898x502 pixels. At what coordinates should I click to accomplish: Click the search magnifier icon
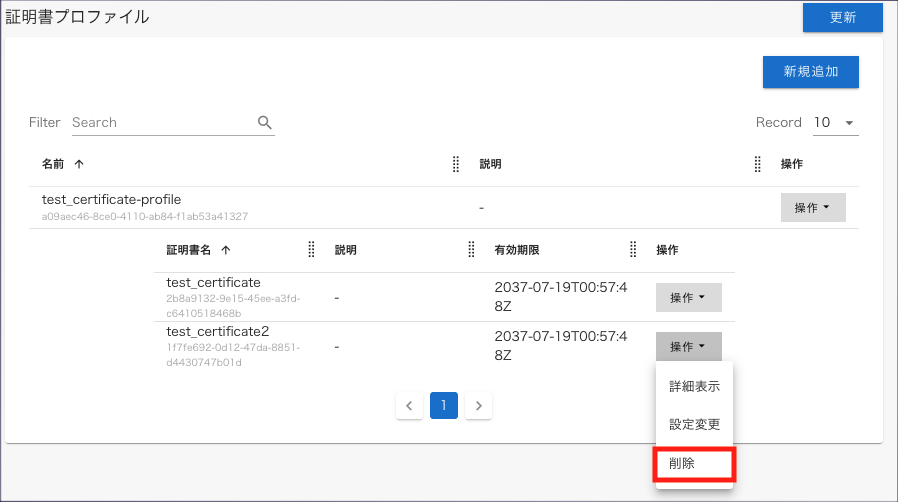coord(265,122)
